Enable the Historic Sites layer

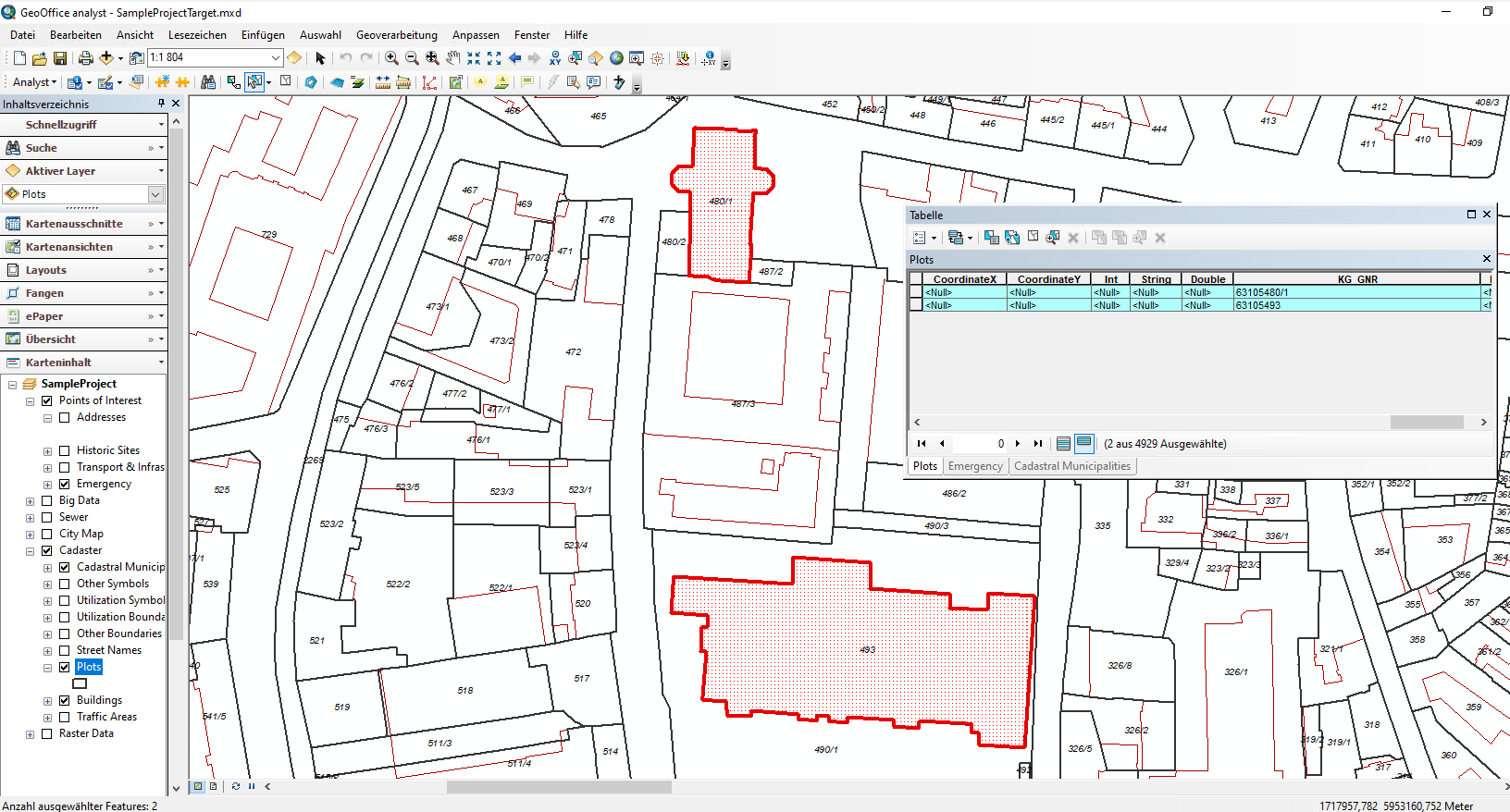[x=65, y=450]
